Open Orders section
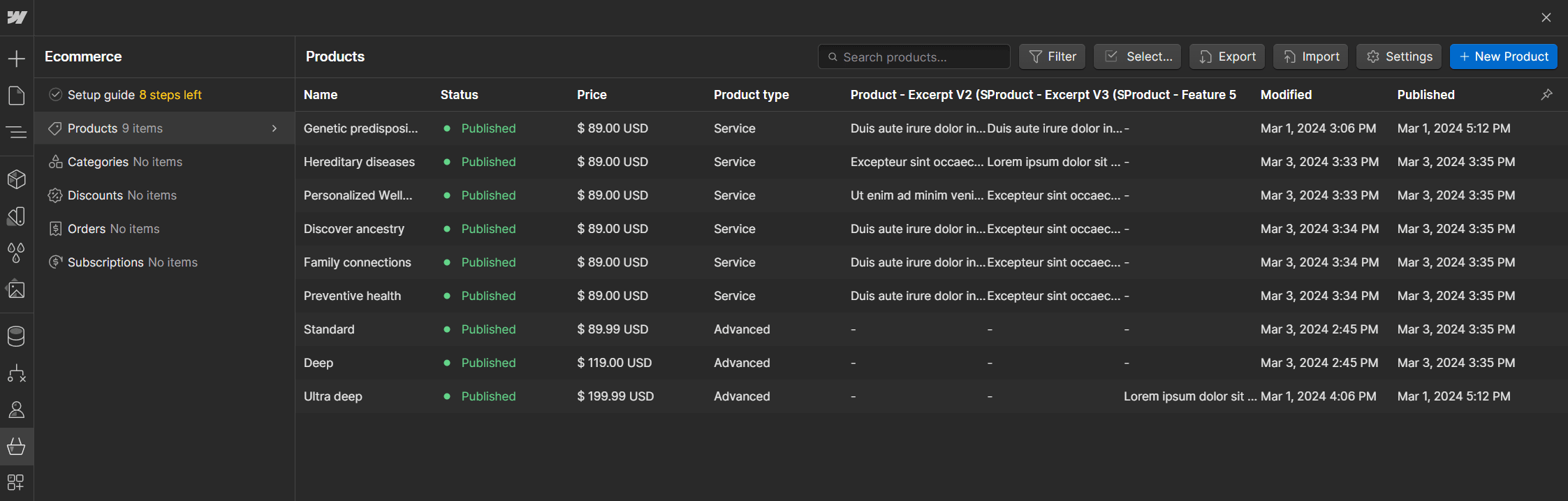Screen dimensions: 1568x501 pos(165,229)
